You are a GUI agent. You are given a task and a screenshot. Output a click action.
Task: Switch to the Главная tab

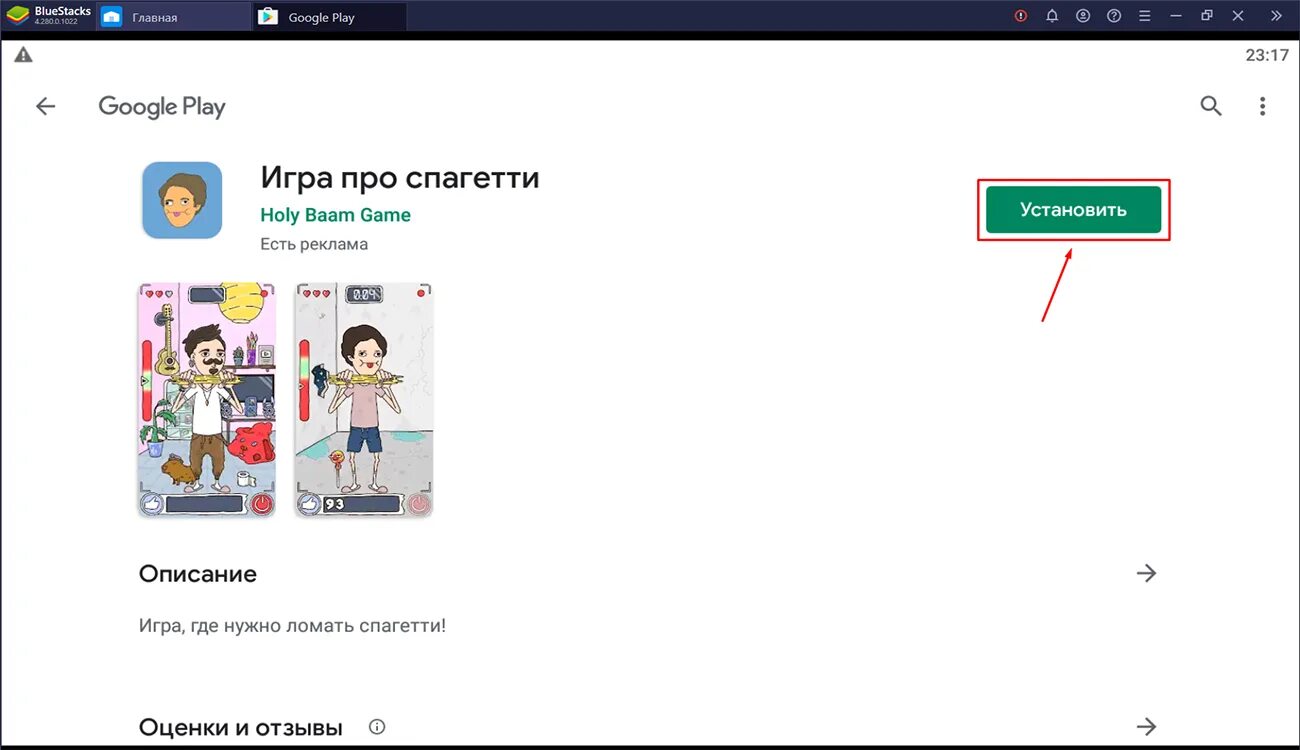(174, 17)
